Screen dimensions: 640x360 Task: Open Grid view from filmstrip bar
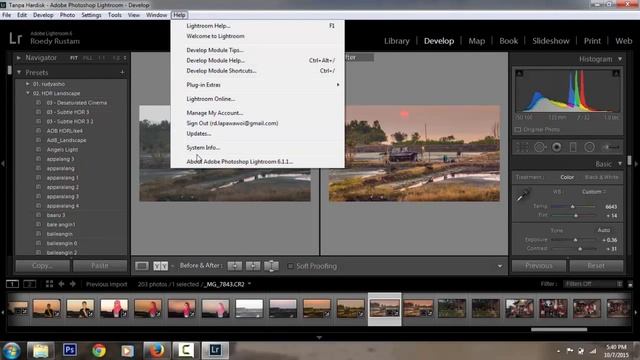(49, 284)
